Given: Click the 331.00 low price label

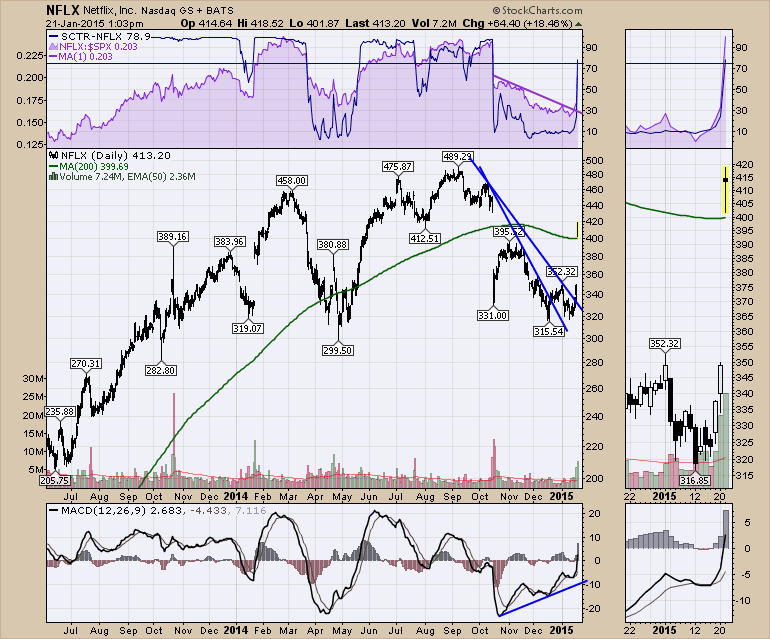Looking at the screenshot, I should [x=493, y=315].
